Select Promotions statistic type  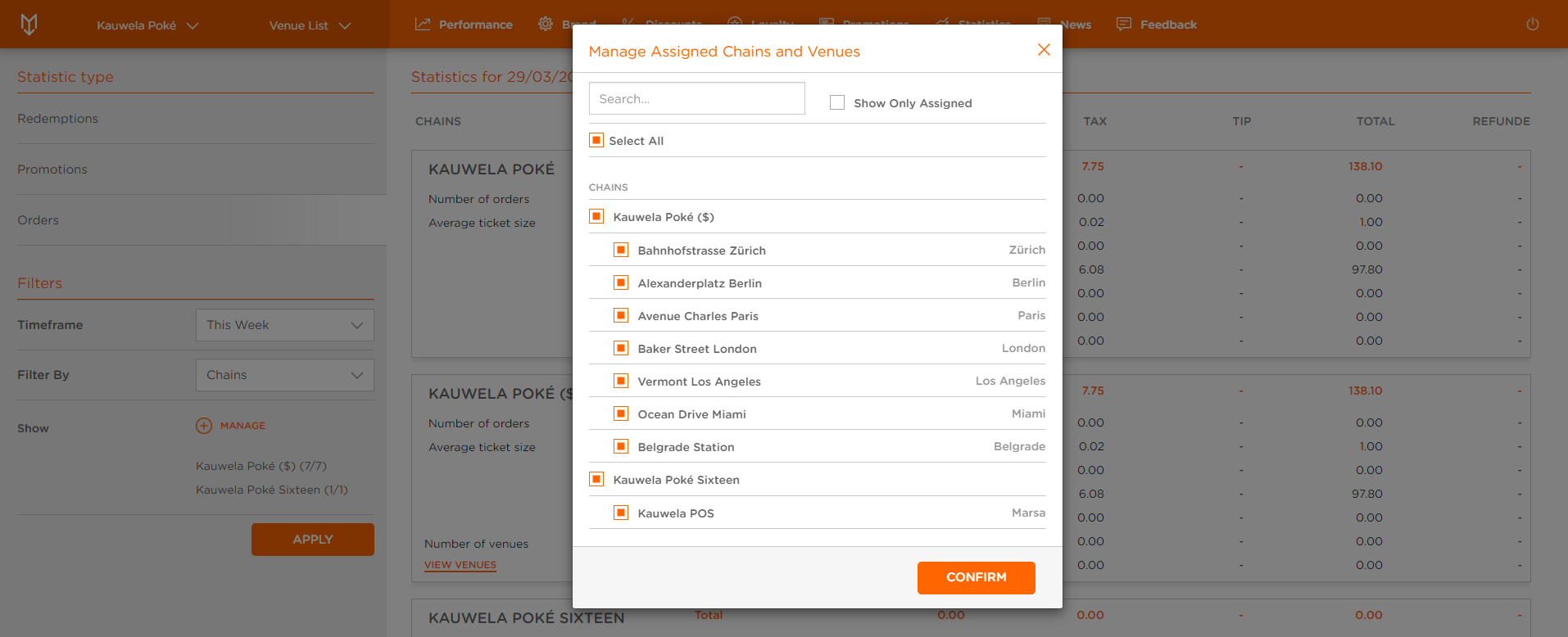pos(52,169)
